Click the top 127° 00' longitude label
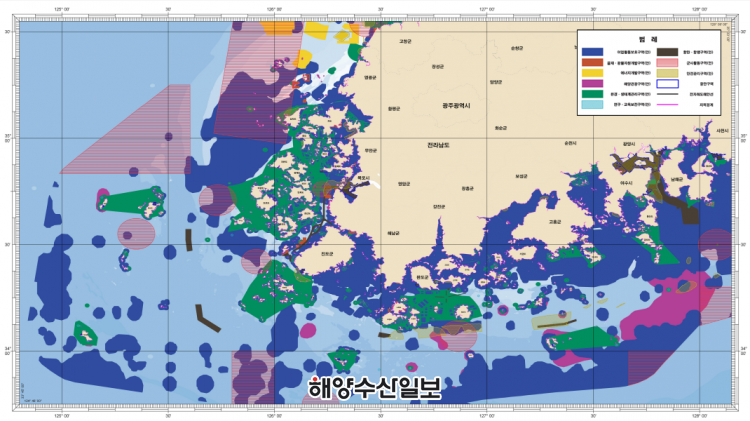Viewport: 750px width, 421px height. pos(487,9)
